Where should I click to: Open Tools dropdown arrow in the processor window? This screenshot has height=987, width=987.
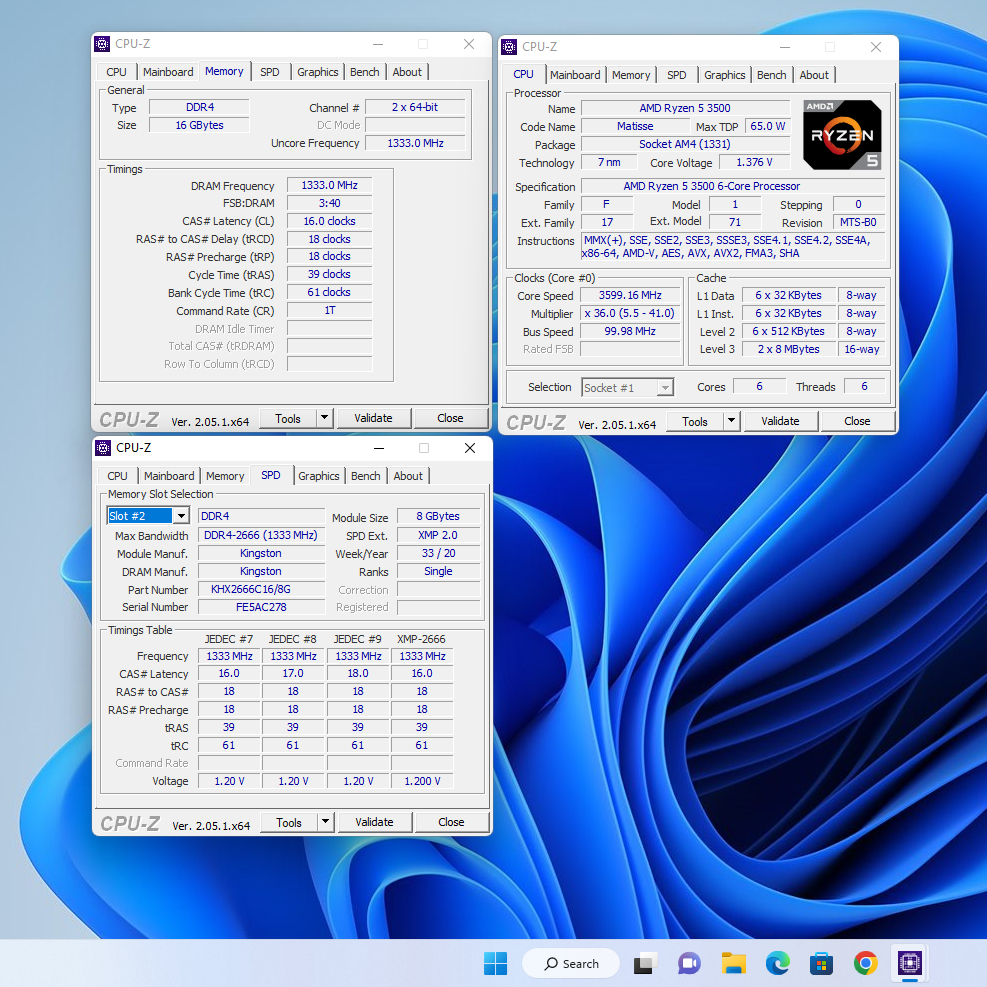coord(731,421)
